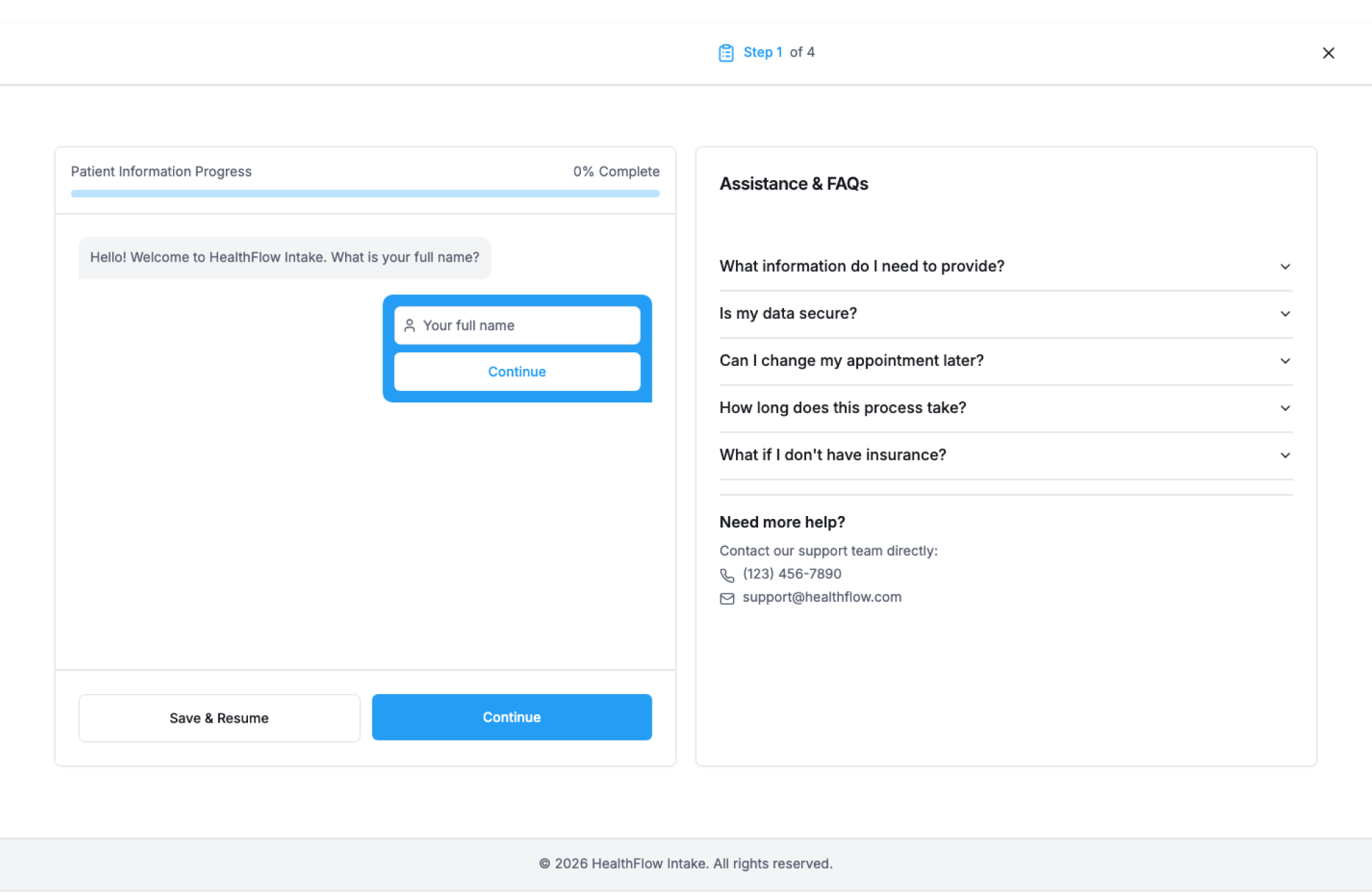
Task: Click the support@healthflow.com email link
Action: point(822,598)
